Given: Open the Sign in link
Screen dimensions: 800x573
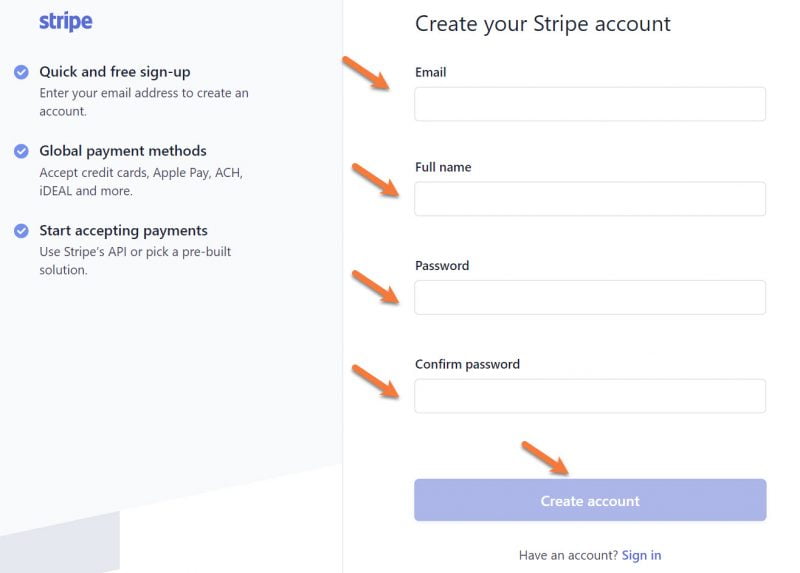Looking at the screenshot, I should 641,555.
